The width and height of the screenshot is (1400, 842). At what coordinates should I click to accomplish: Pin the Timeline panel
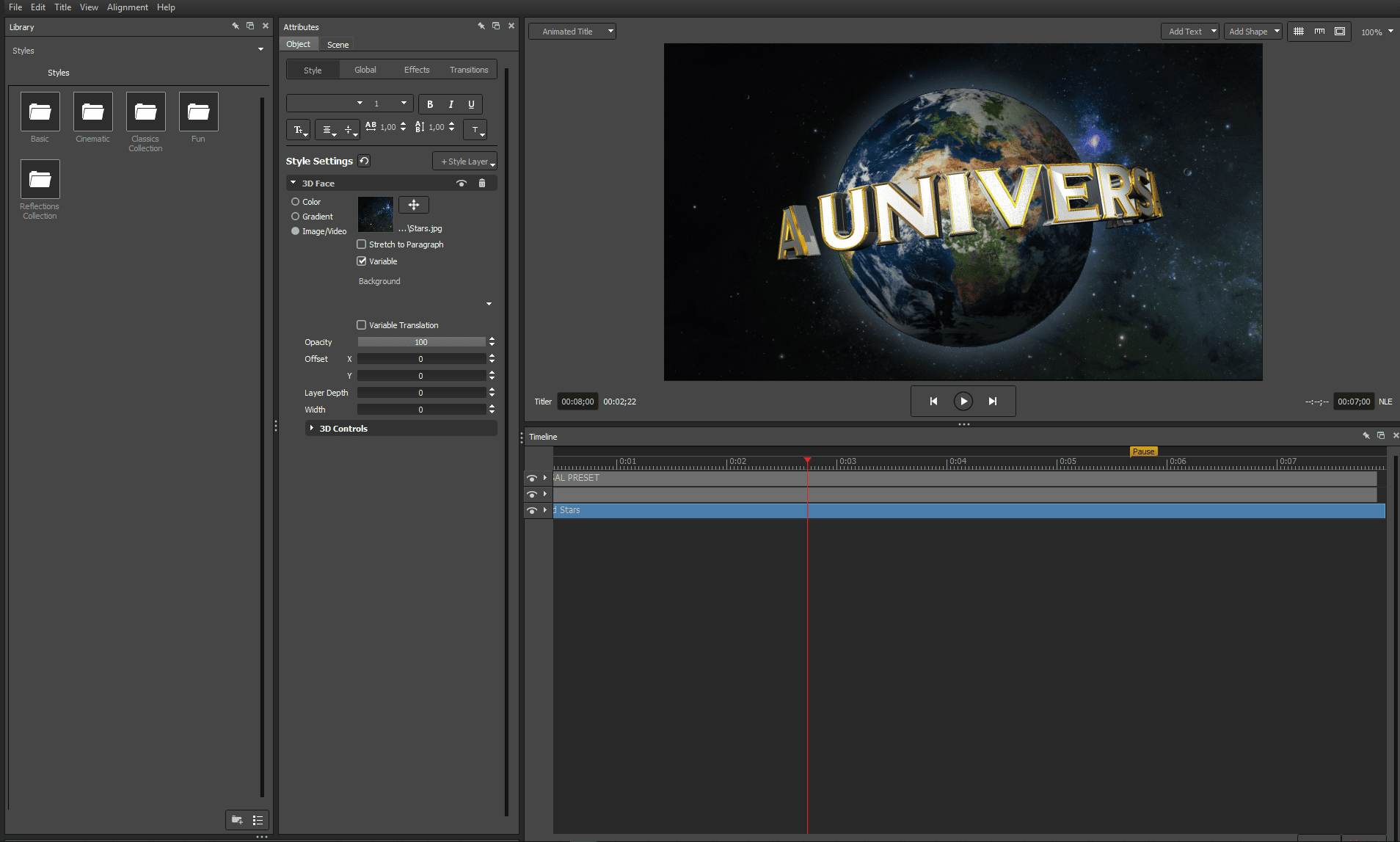point(1366,435)
